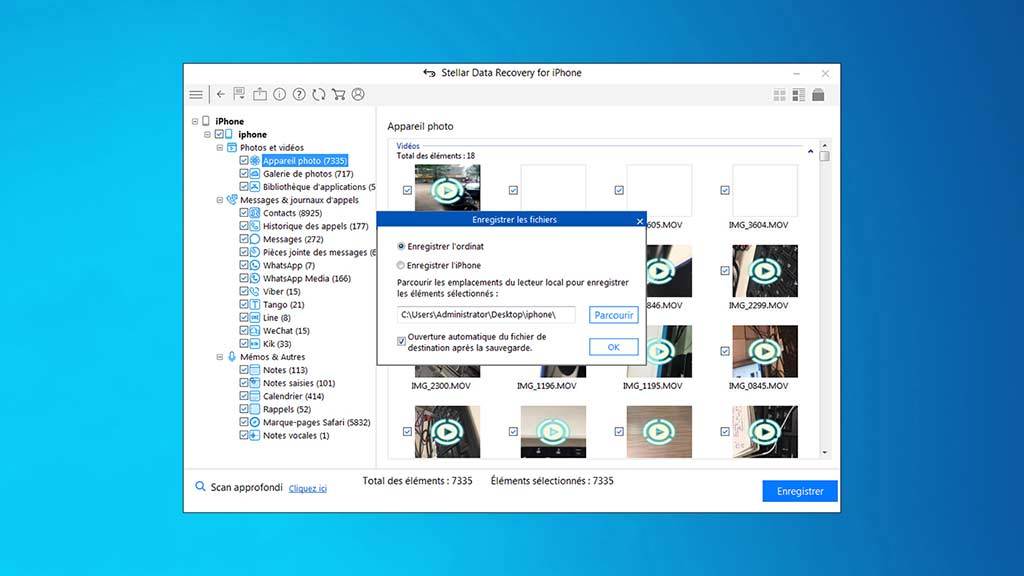Select "Contacts (8925)" in the tree
1024x576 pixels.
(x=292, y=213)
